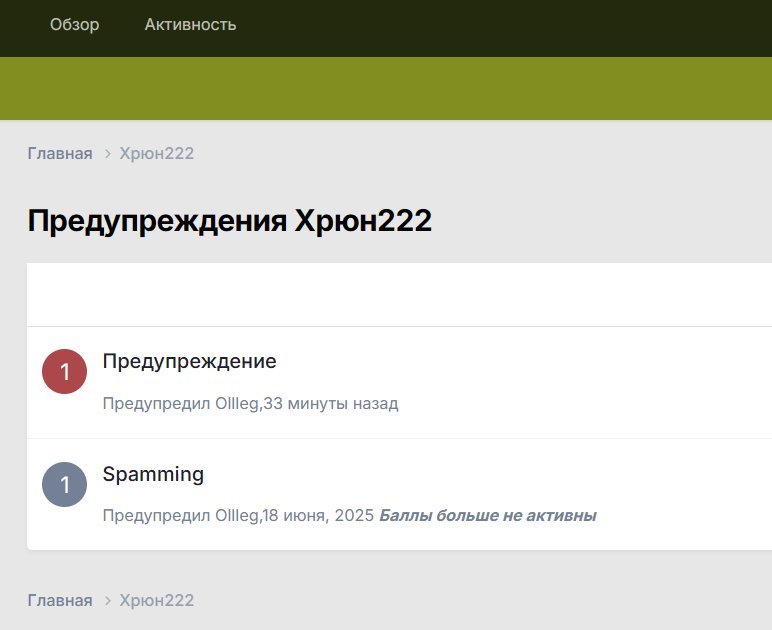Open the Spamming warning entry title
This screenshot has width=772, height=630.
[153, 474]
